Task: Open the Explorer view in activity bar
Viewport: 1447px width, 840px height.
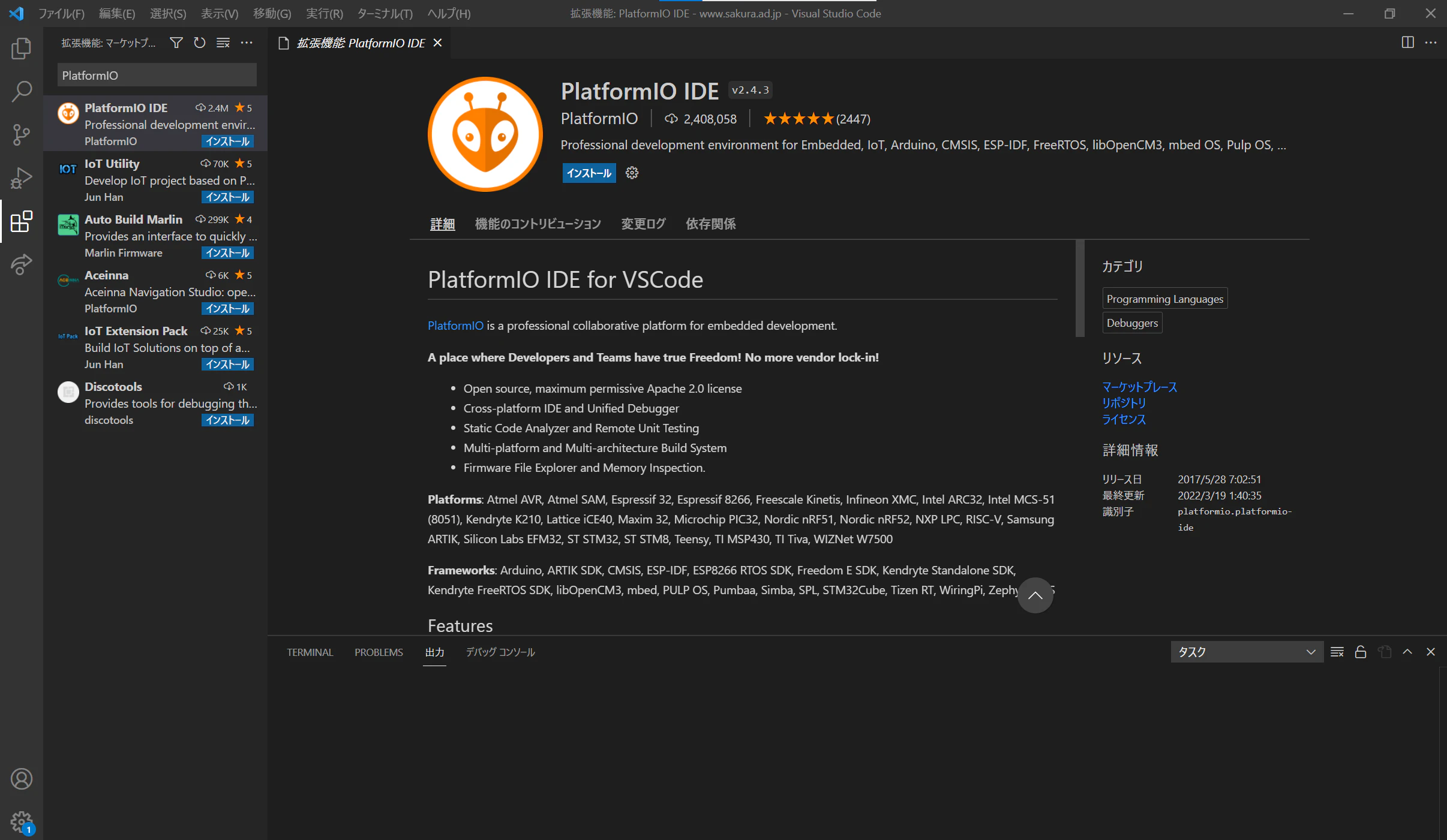Action: (22, 49)
